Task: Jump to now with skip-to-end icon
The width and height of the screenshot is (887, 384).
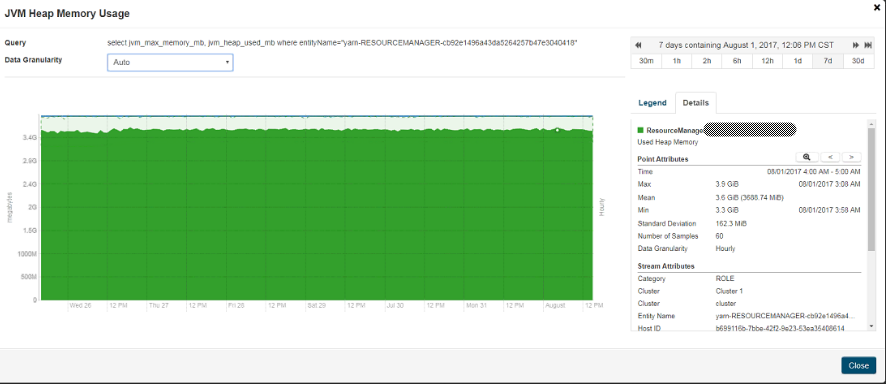Action: [868, 45]
